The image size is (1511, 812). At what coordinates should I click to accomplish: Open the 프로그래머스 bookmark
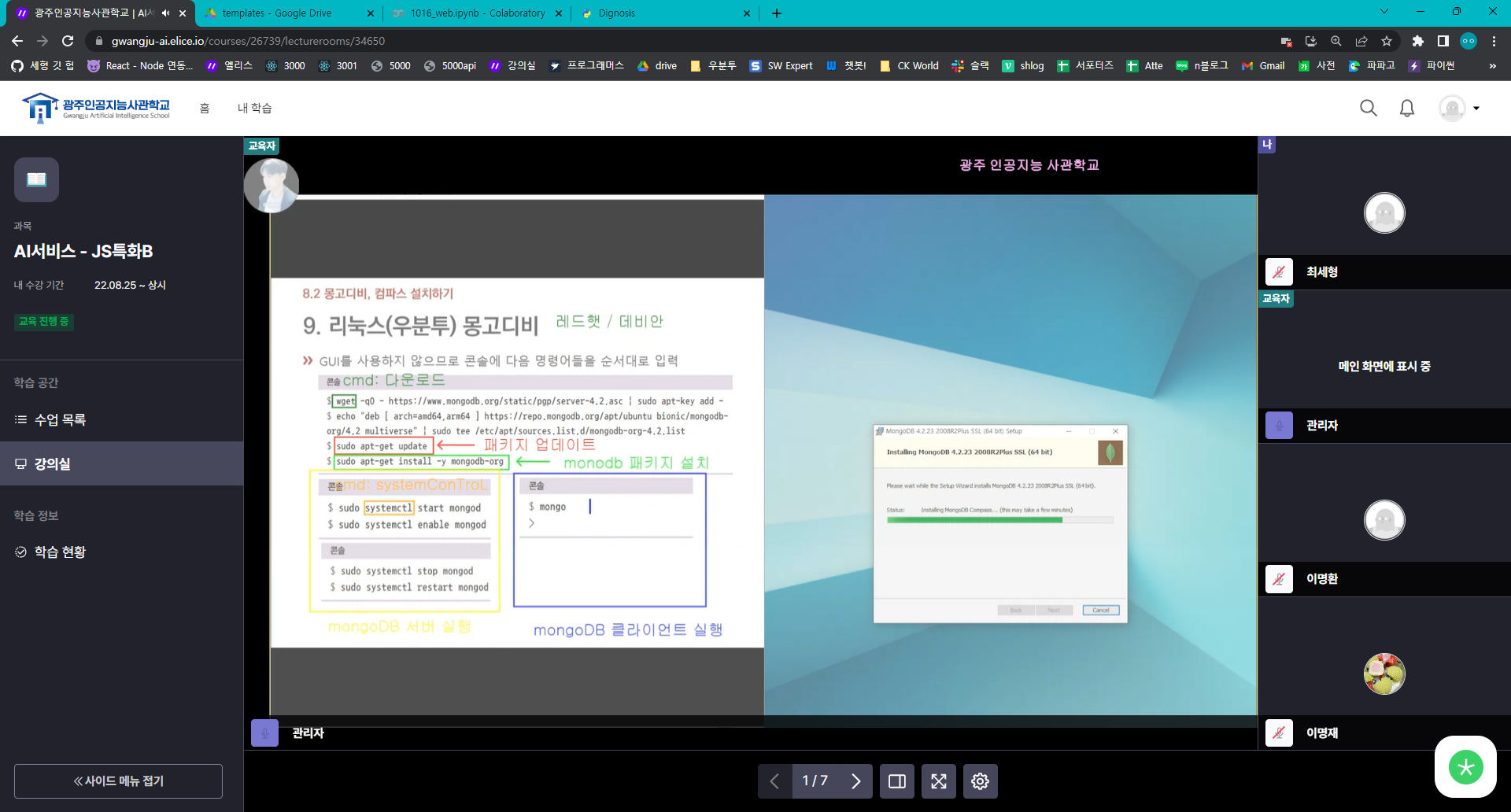587,66
